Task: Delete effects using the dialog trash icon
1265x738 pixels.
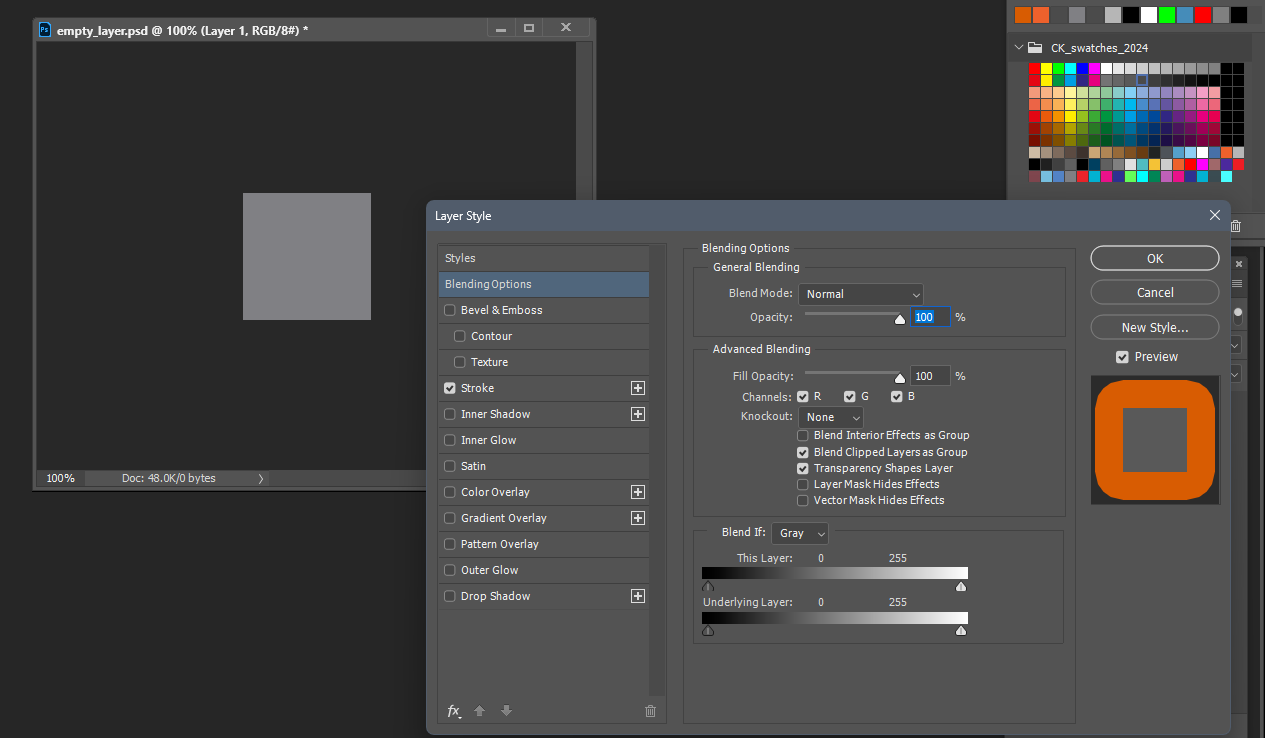Action: point(650,710)
